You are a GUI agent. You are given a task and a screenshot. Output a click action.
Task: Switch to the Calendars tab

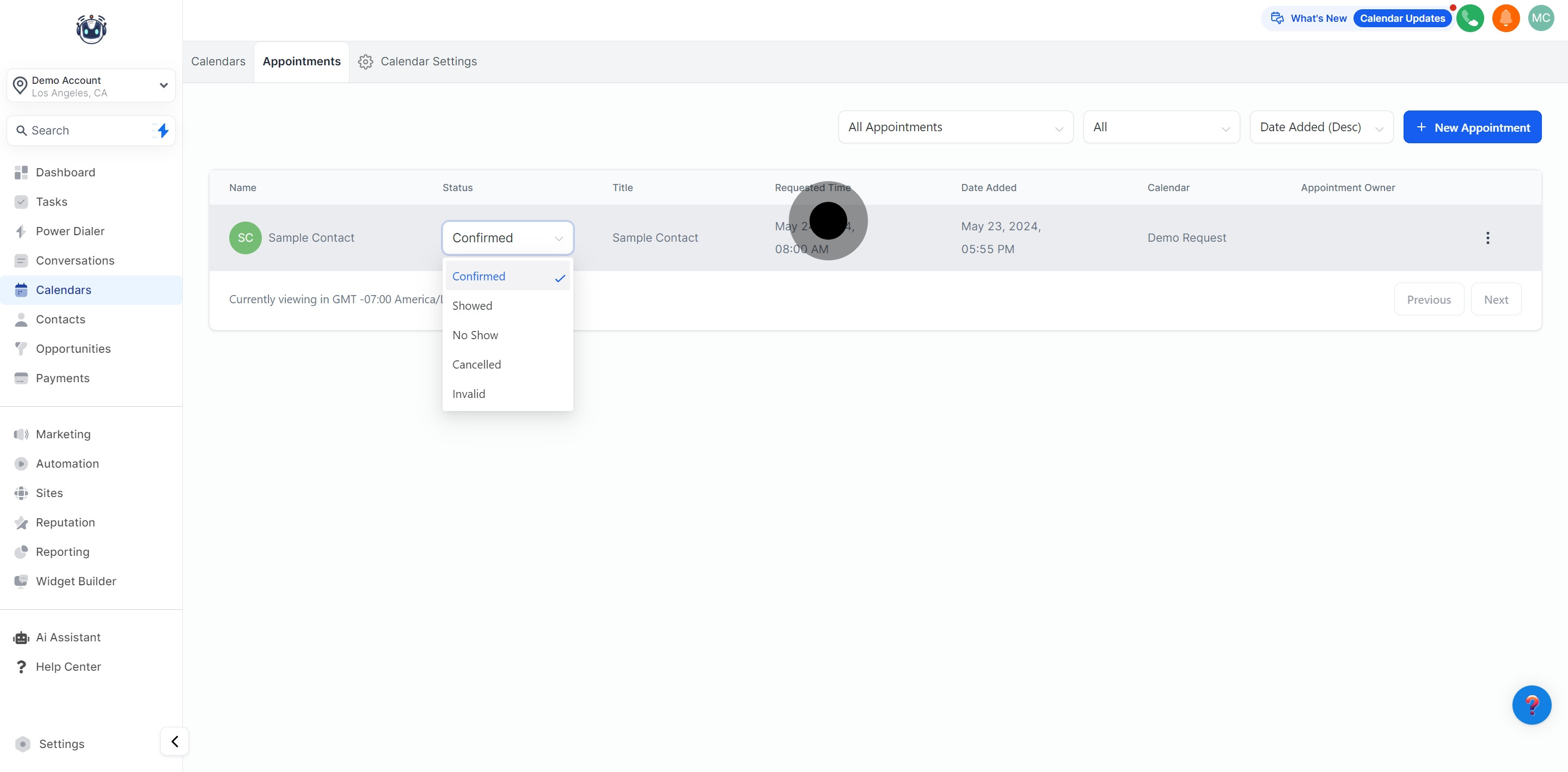pyautogui.click(x=218, y=62)
